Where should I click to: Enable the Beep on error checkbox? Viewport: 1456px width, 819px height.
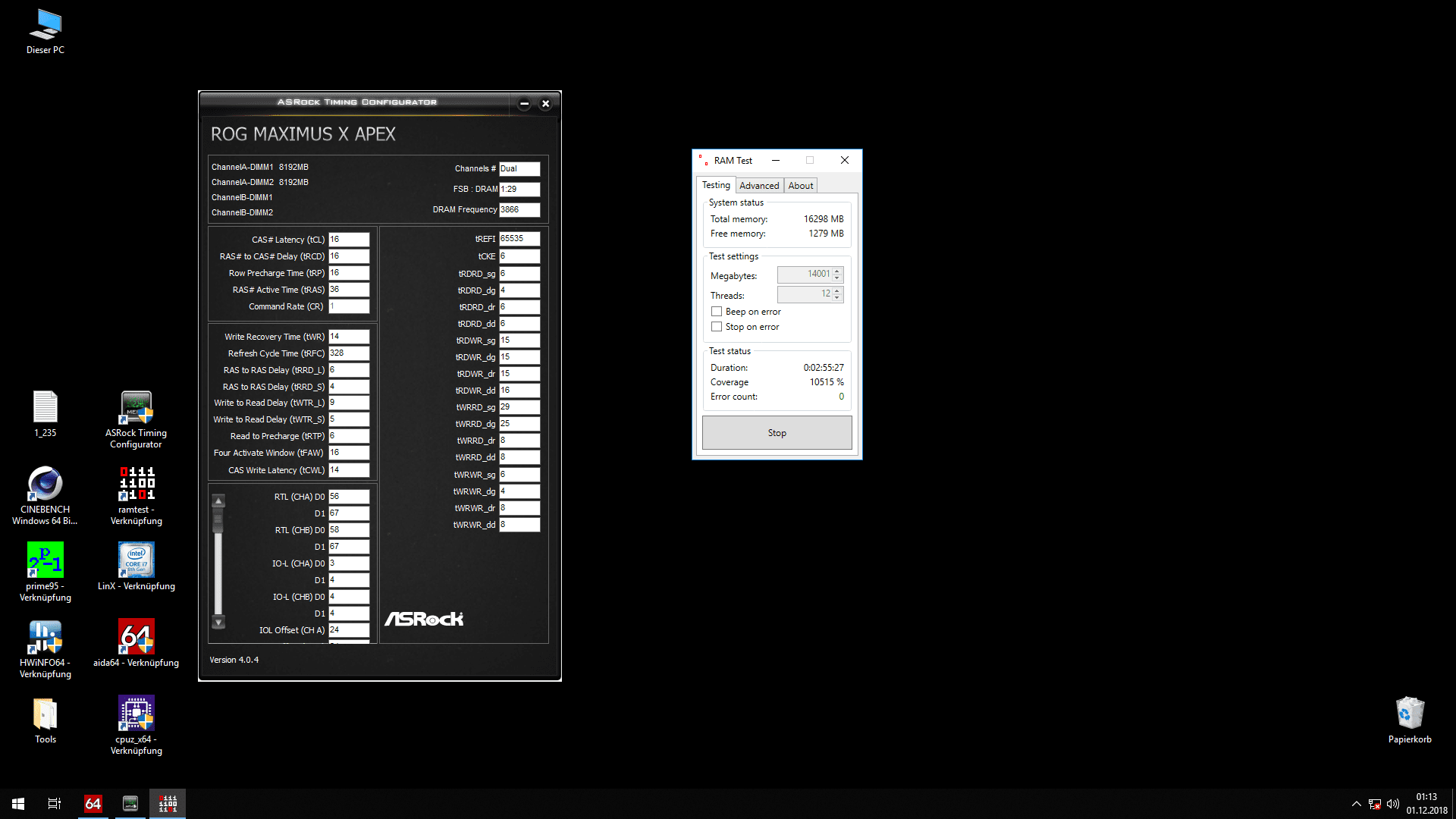[x=717, y=312]
